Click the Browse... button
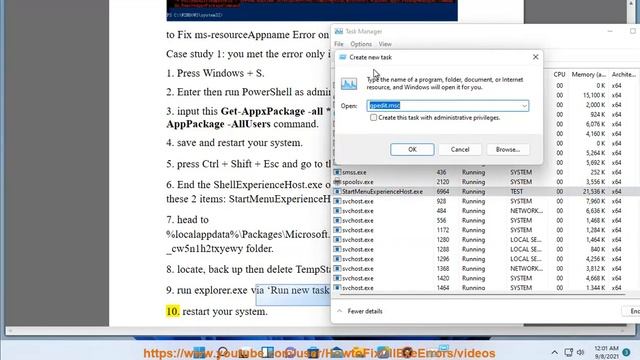This screenshot has height=360, width=640. tap(508, 149)
